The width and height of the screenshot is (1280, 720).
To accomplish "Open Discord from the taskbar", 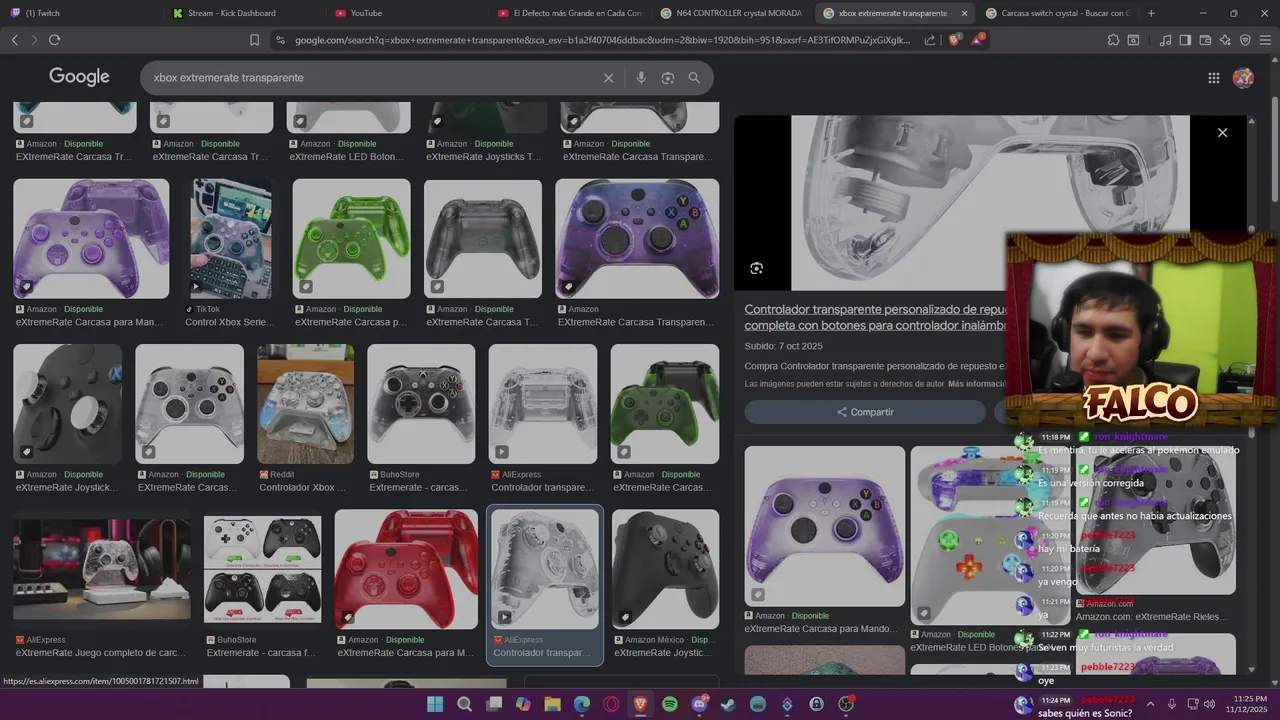I will [x=699, y=704].
